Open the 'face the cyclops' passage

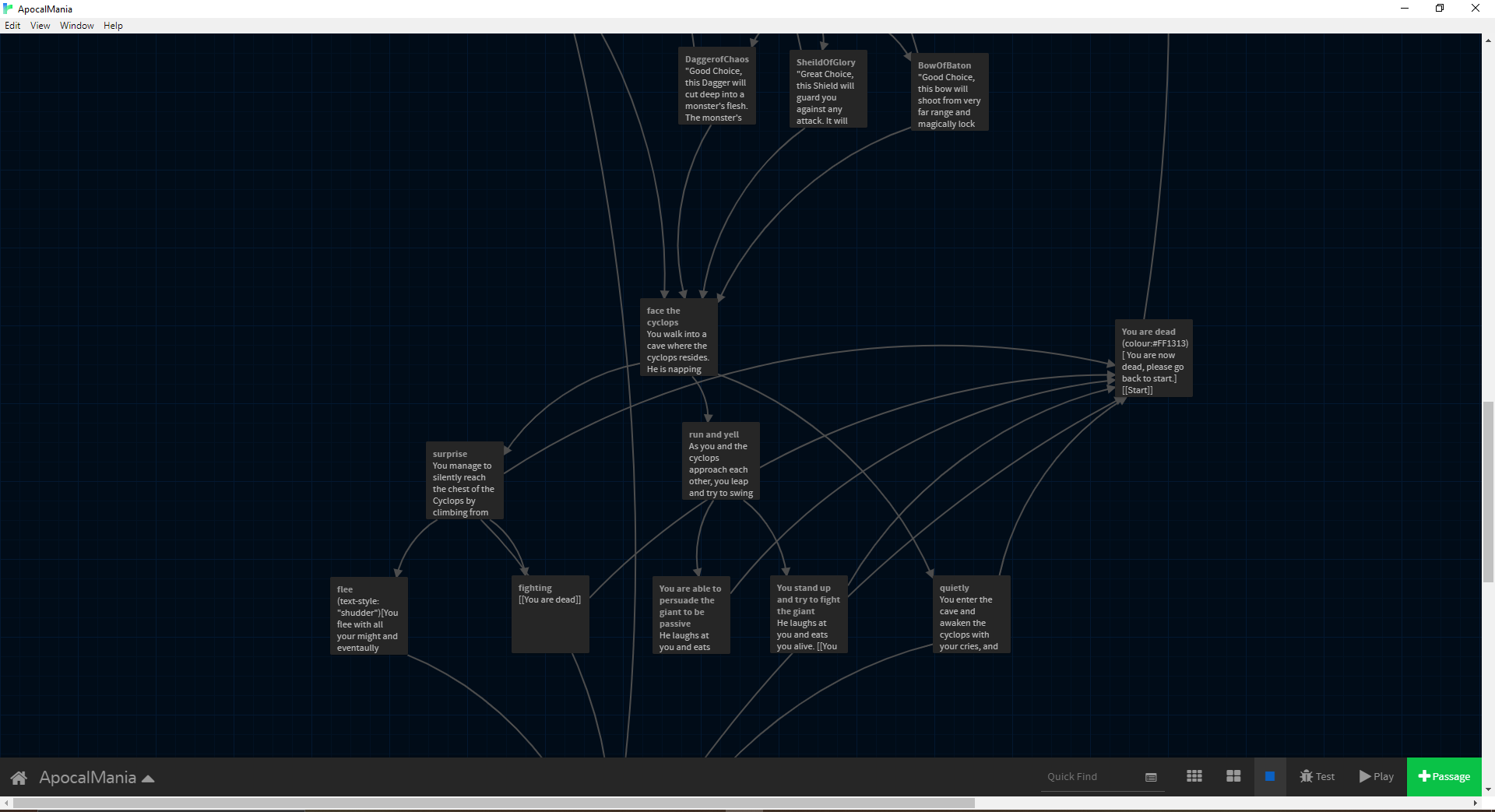coord(678,337)
